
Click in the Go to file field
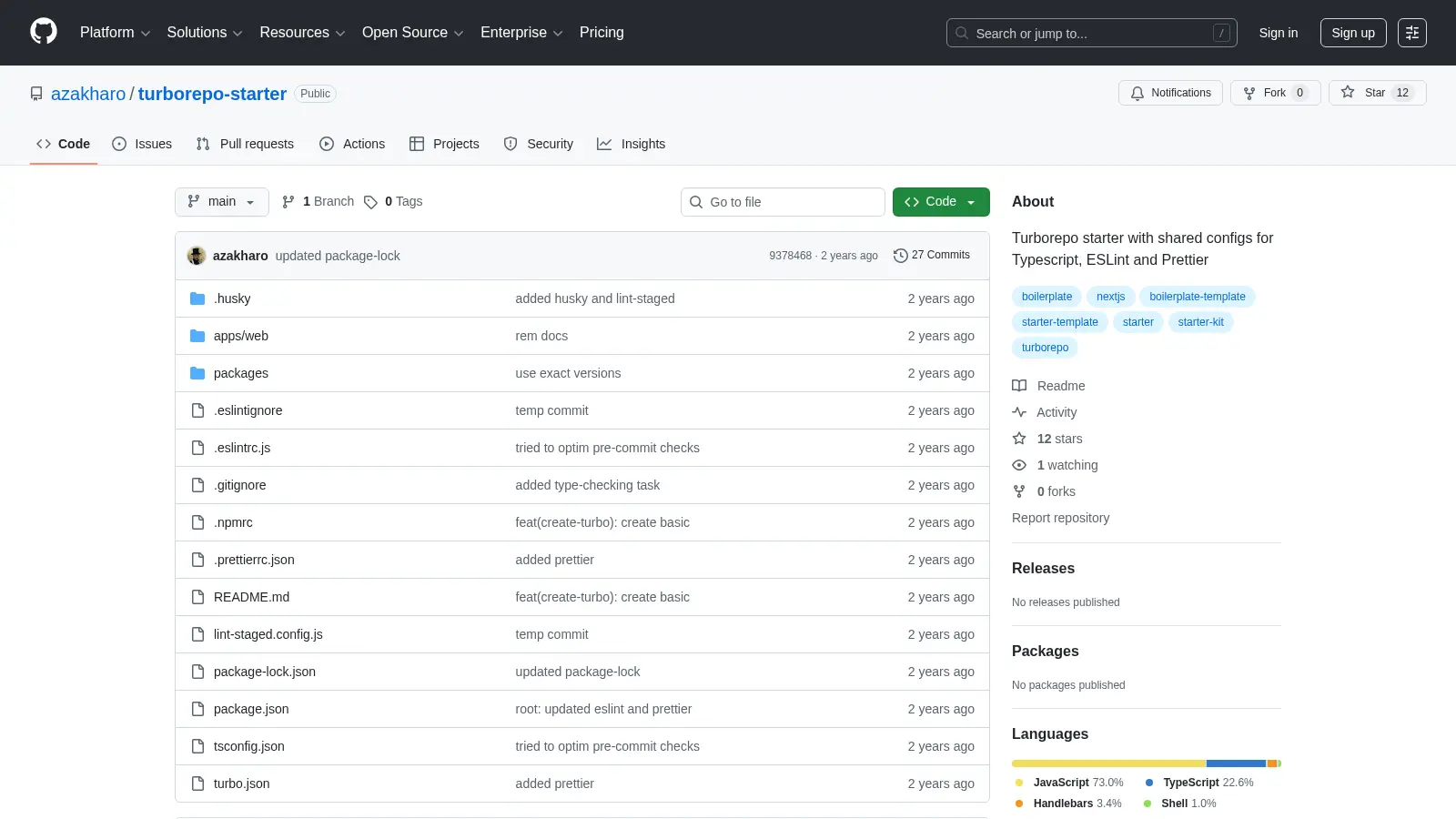[x=783, y=202]
